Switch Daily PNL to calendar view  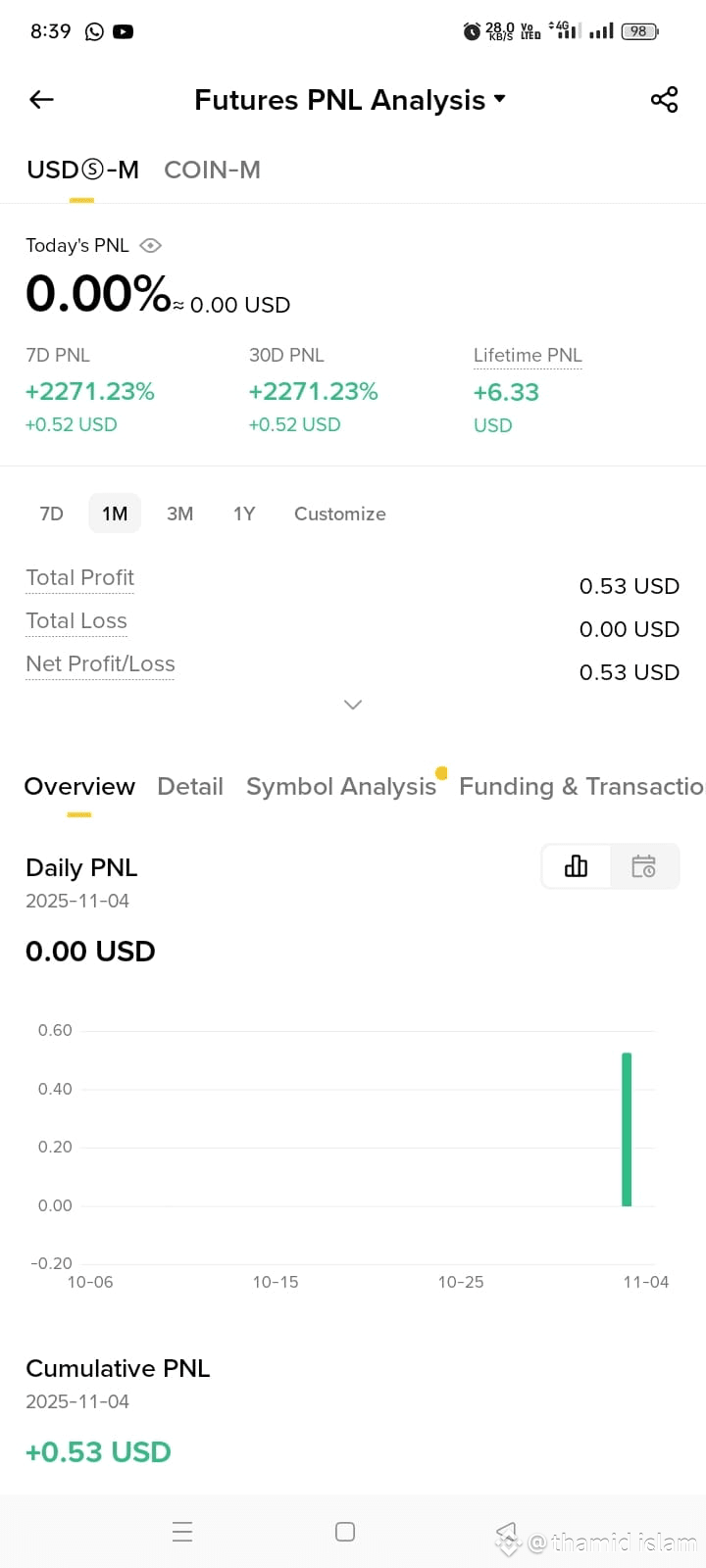(x=644, y=866)
